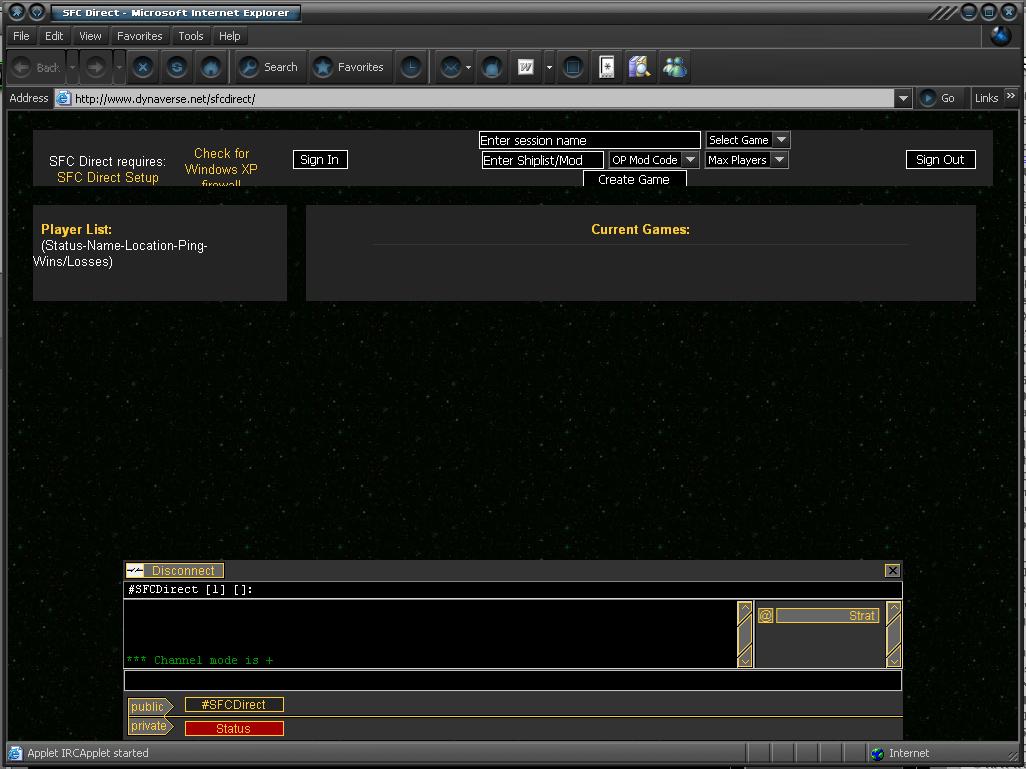
Task: Follow the SFC Direct Setup link
Action: (x=107, y=177)
